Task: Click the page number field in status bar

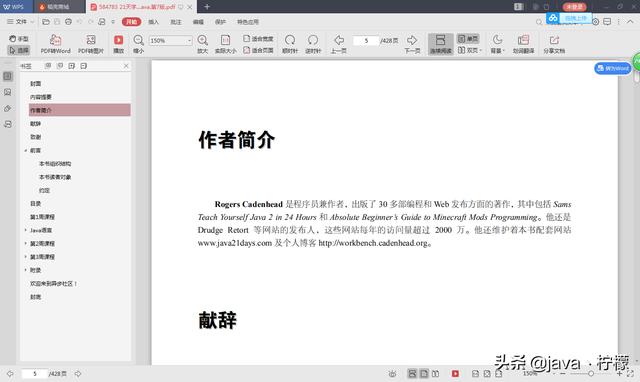Action: tap(34, 373)
